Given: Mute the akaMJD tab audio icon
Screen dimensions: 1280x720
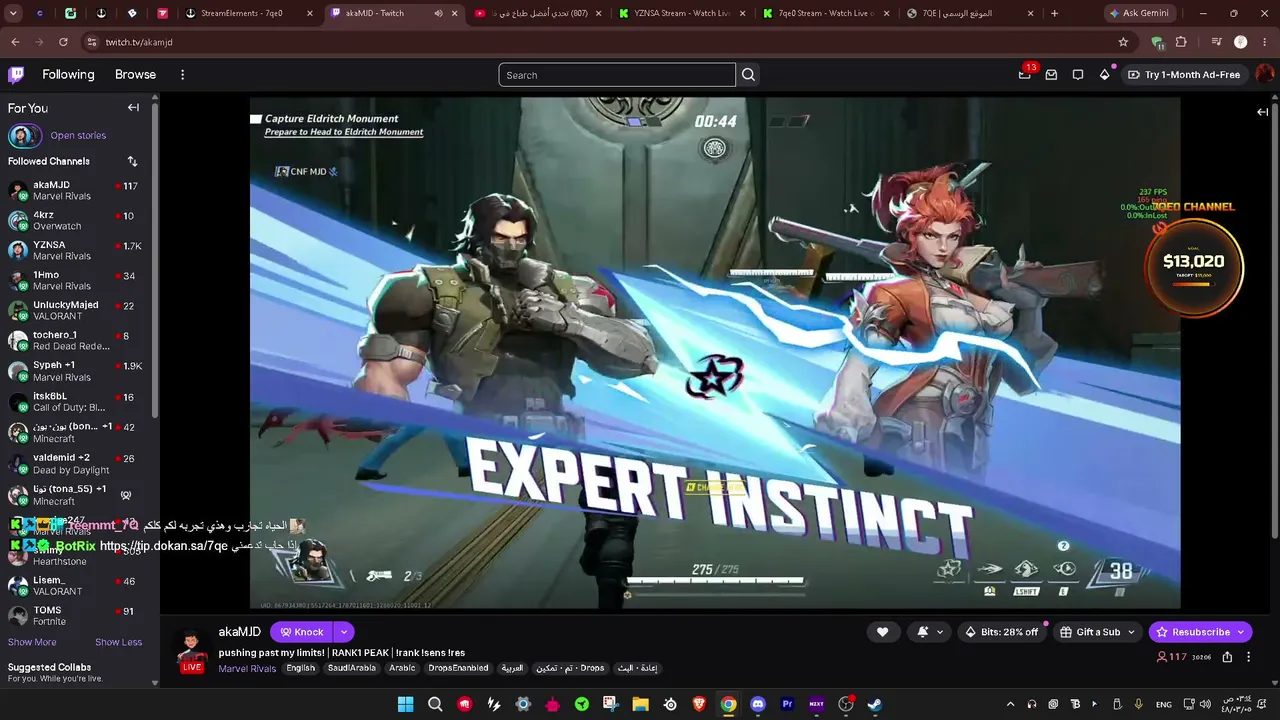Looking at the screenshot, I should pos(439,13).
